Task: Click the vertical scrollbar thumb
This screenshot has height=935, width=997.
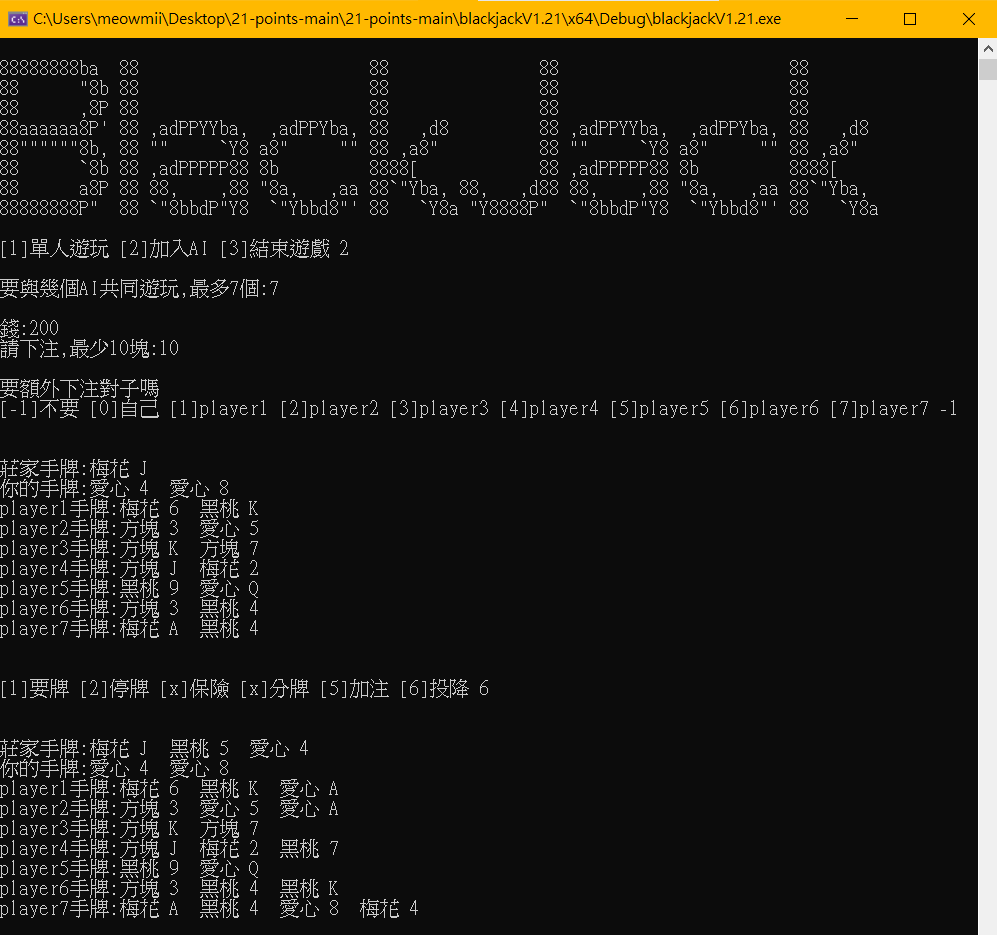Action: (988, 70)
